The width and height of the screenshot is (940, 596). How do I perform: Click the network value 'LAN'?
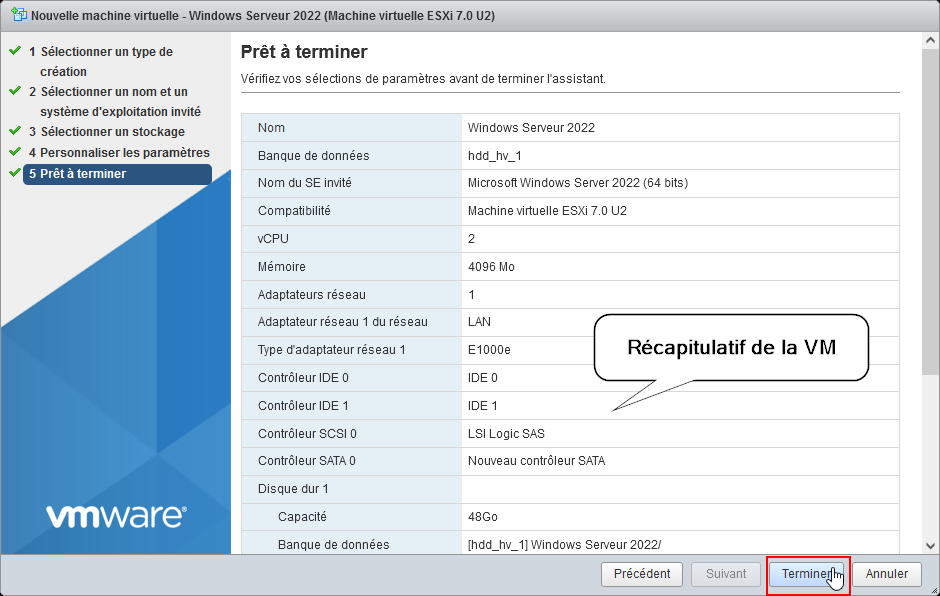click(479, 322)
